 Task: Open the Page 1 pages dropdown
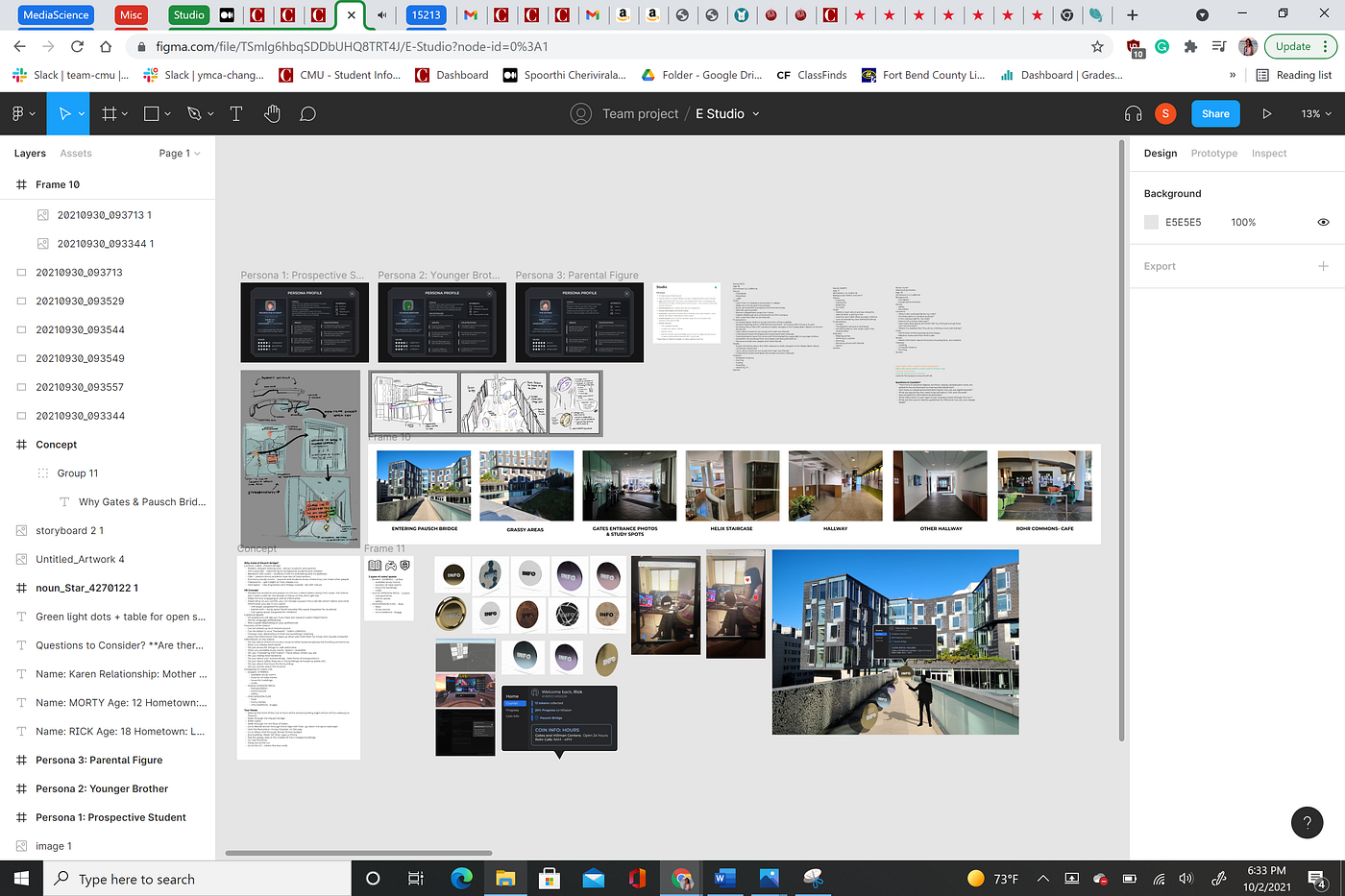tap(180, 154)
